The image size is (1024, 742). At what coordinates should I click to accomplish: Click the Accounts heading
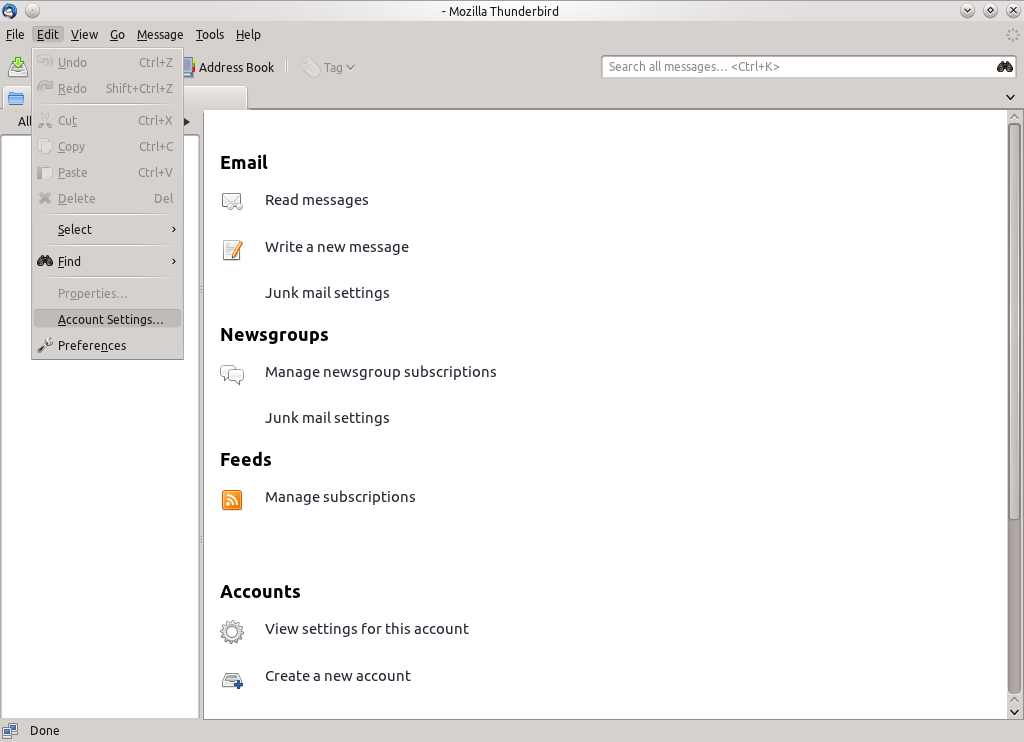[260, 592]
